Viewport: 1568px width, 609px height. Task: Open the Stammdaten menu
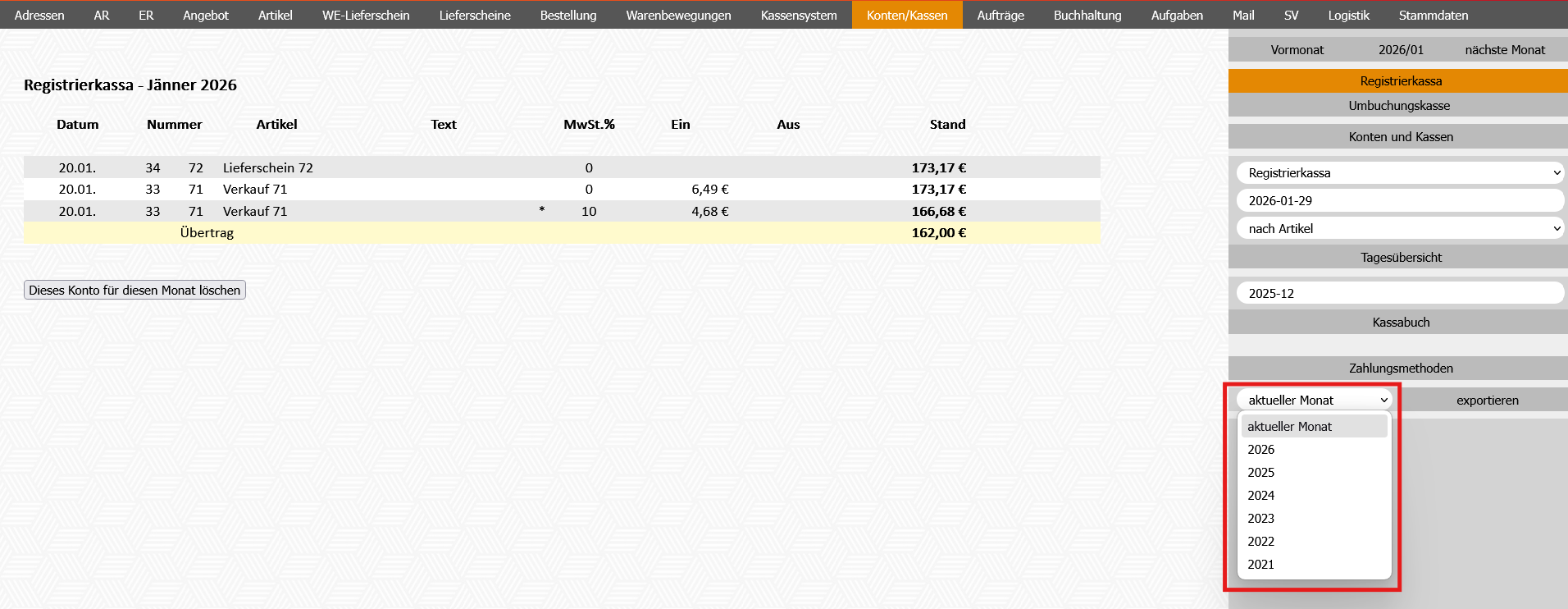click(x=1433, y=15)
